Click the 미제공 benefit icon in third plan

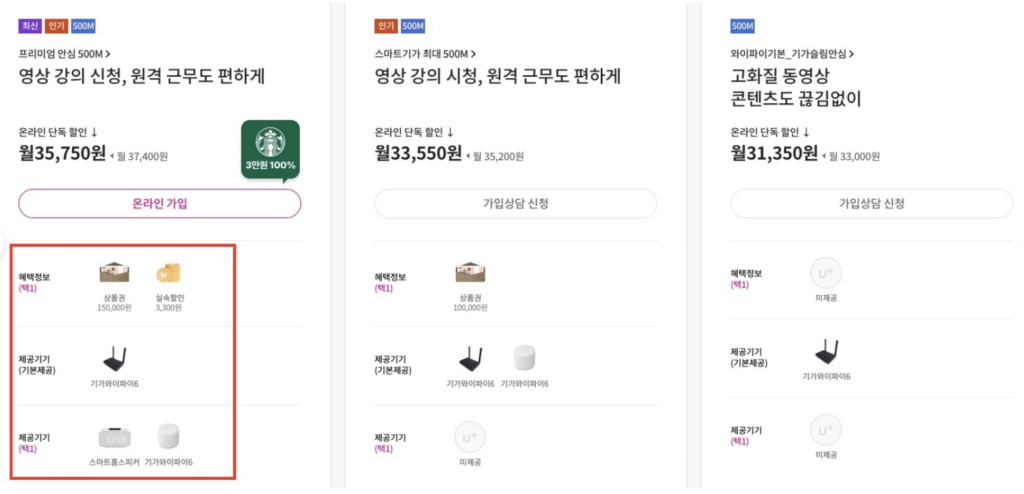pyautogui.click(x=826, y=273)
